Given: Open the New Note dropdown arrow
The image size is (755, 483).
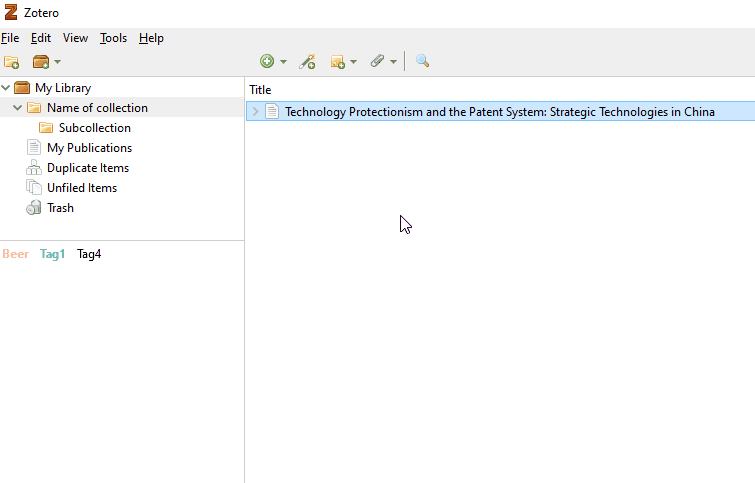Looking at the screenshot, I should [353, 62].
